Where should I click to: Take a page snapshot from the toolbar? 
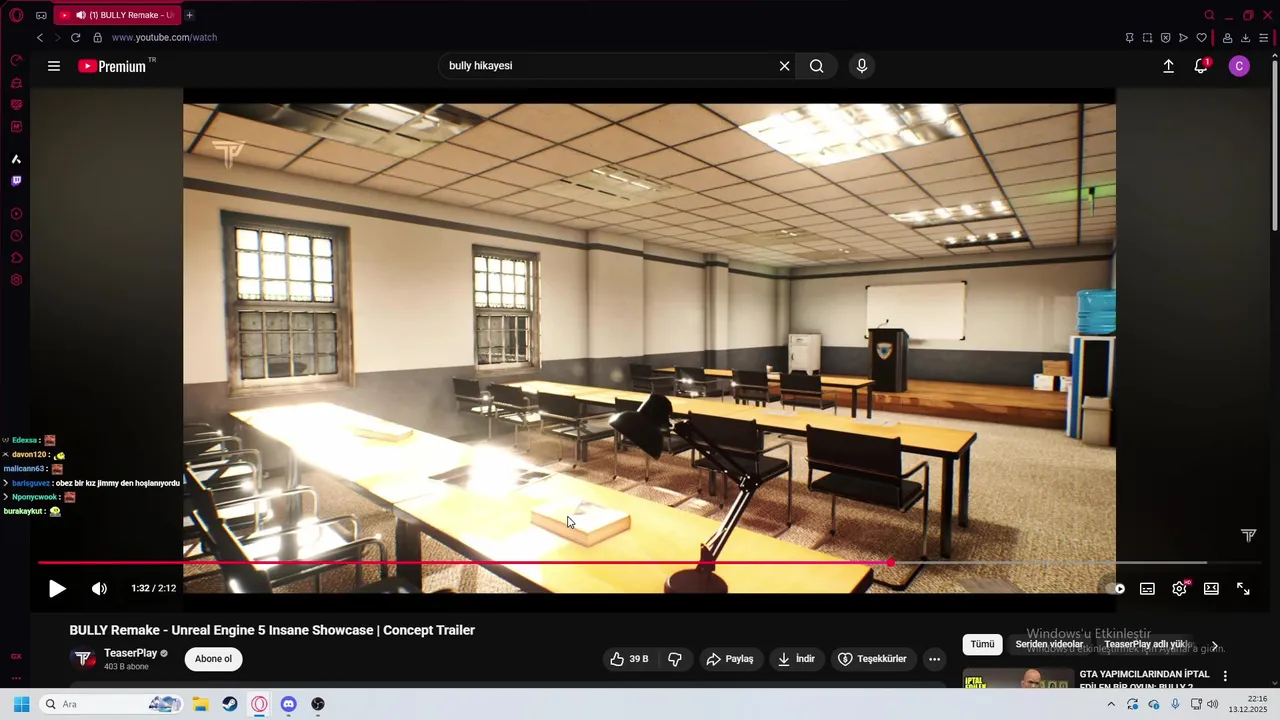pos(1147,38)
